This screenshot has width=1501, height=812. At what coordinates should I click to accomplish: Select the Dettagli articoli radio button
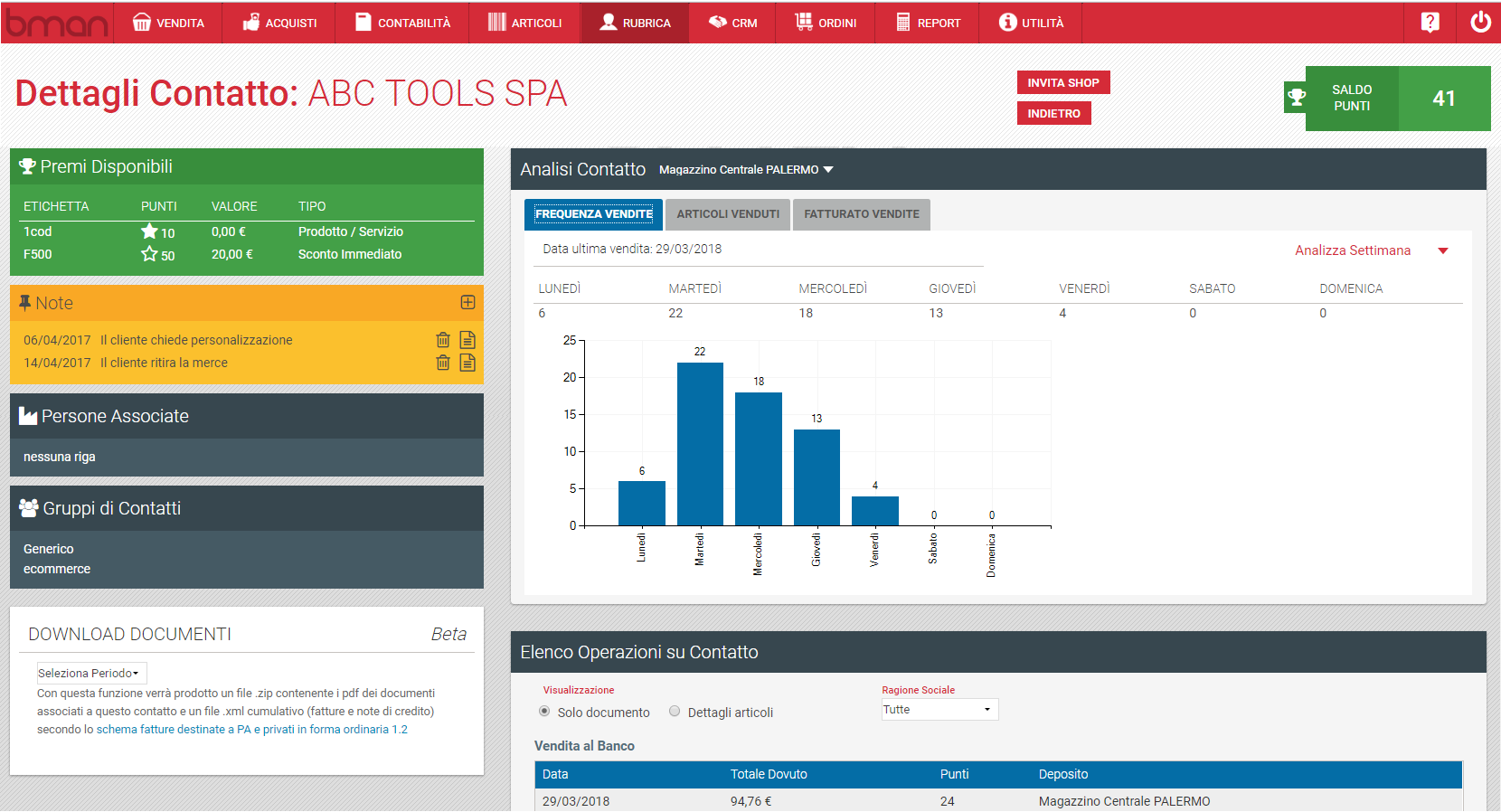[675, 711]
